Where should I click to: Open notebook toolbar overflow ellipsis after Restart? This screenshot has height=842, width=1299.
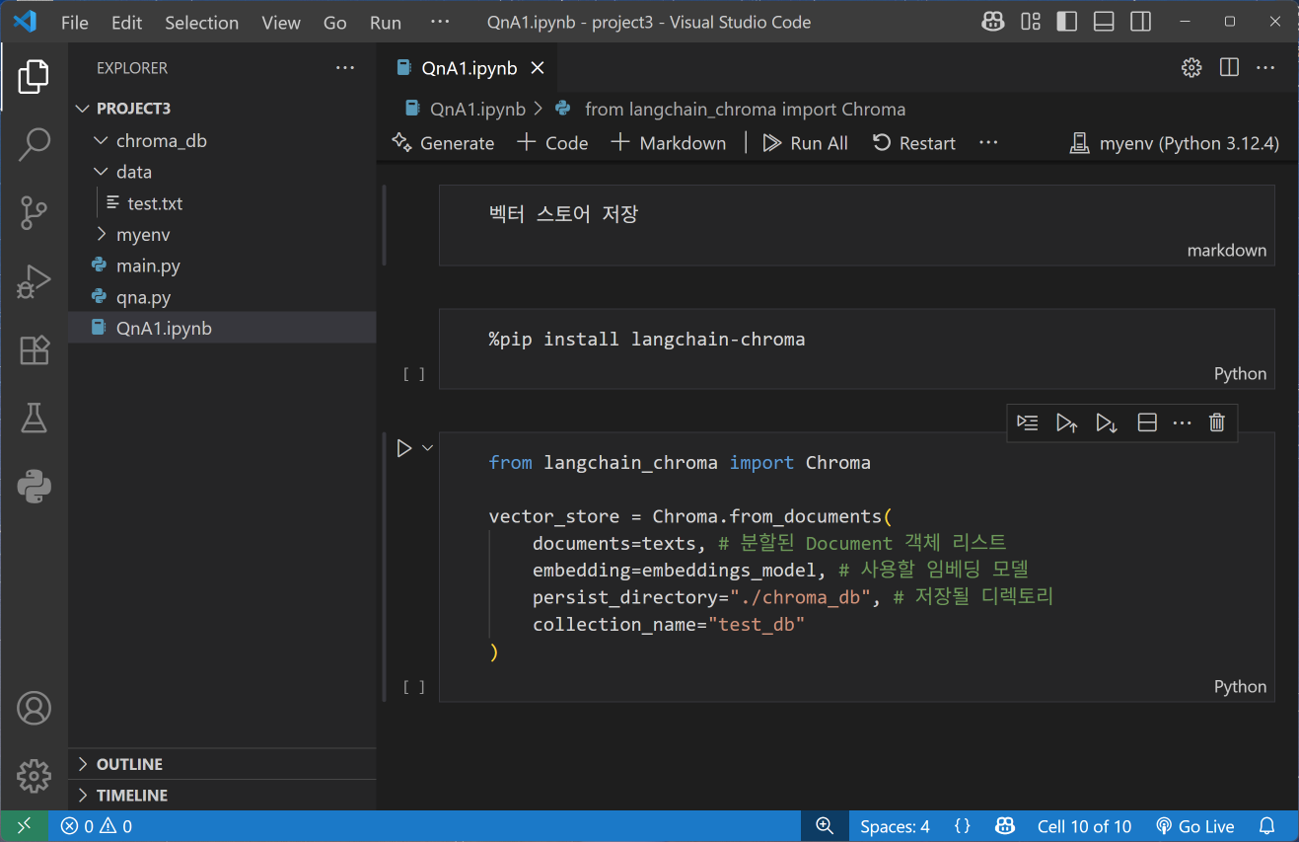click(988, 143)
